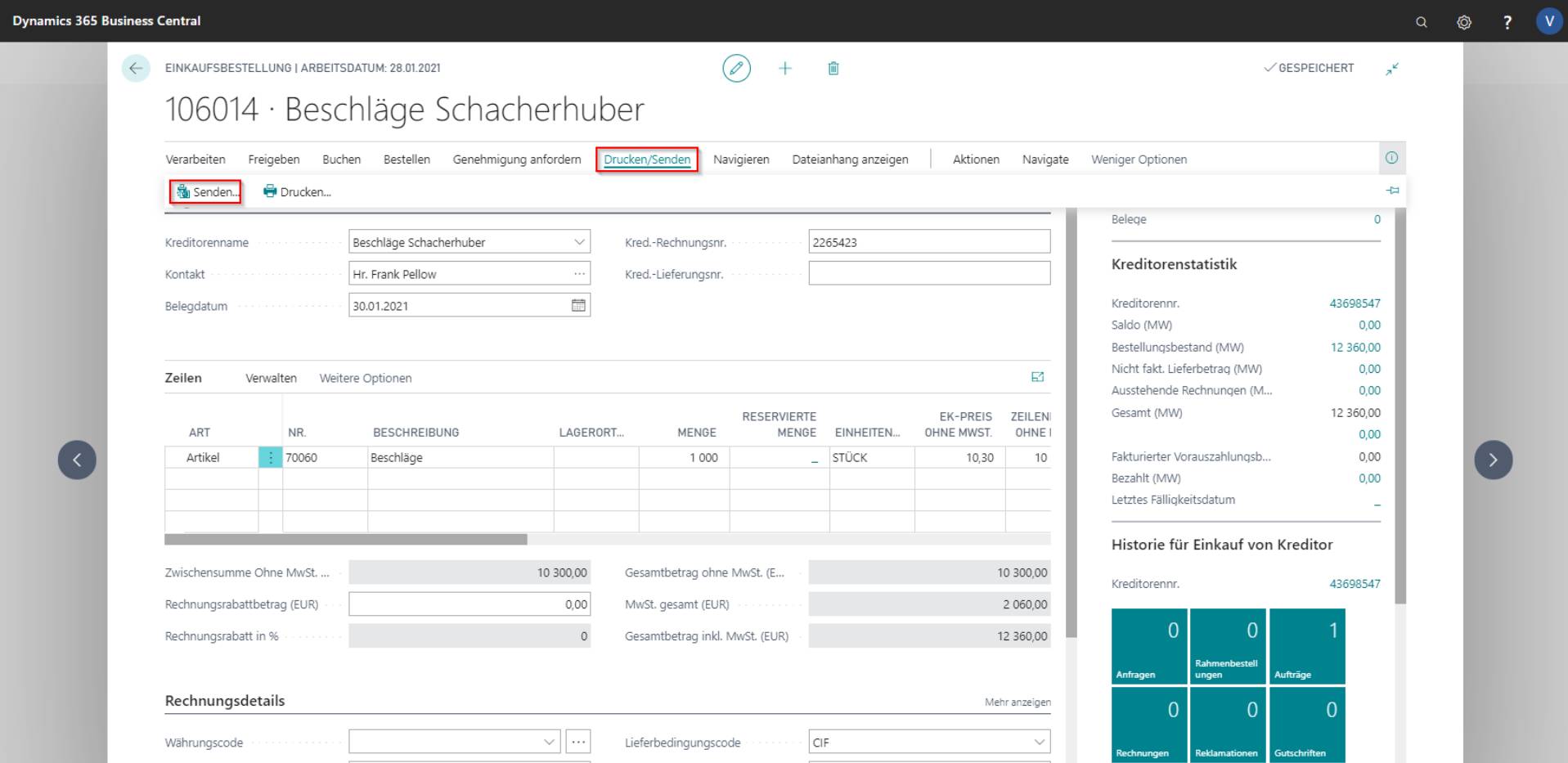Click the search magnifier icon in top bar

tap(1422, 22)
